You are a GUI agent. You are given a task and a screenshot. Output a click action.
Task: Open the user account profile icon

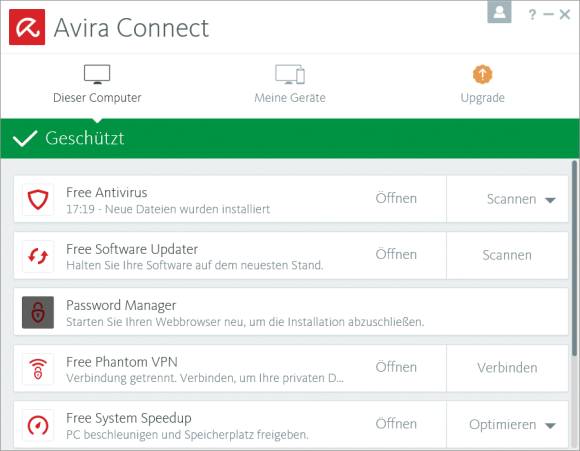[499, 11]
